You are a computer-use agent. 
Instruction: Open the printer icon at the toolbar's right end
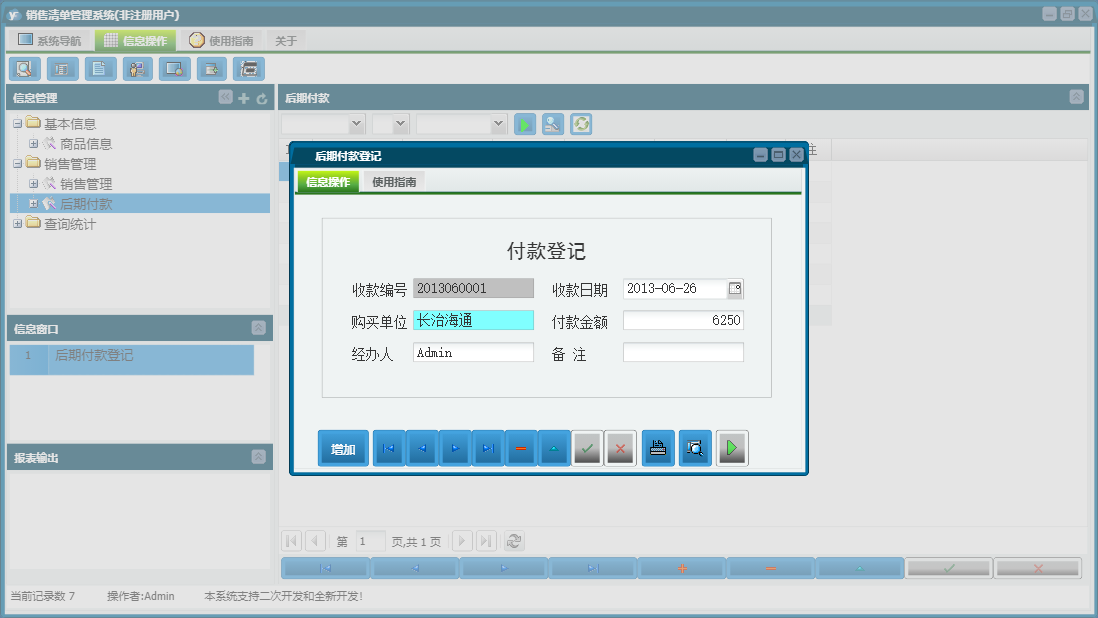248,68
